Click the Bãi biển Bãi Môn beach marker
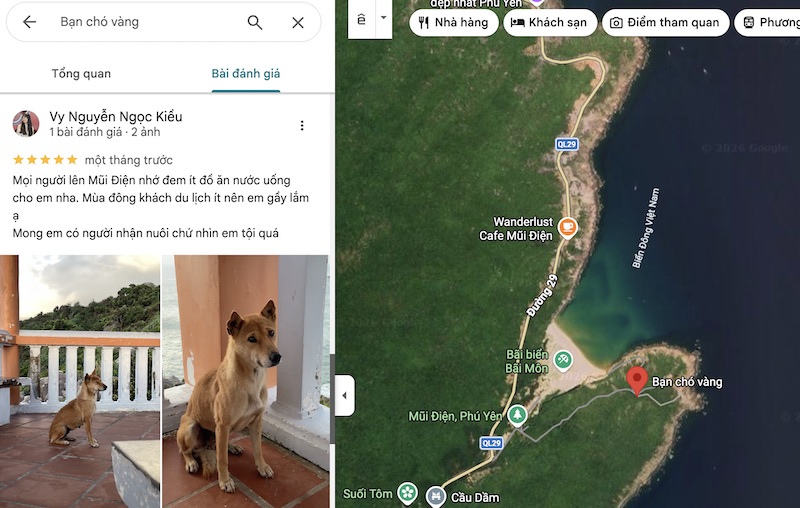This screenshot has height=508, width=800. click(563, 361)
